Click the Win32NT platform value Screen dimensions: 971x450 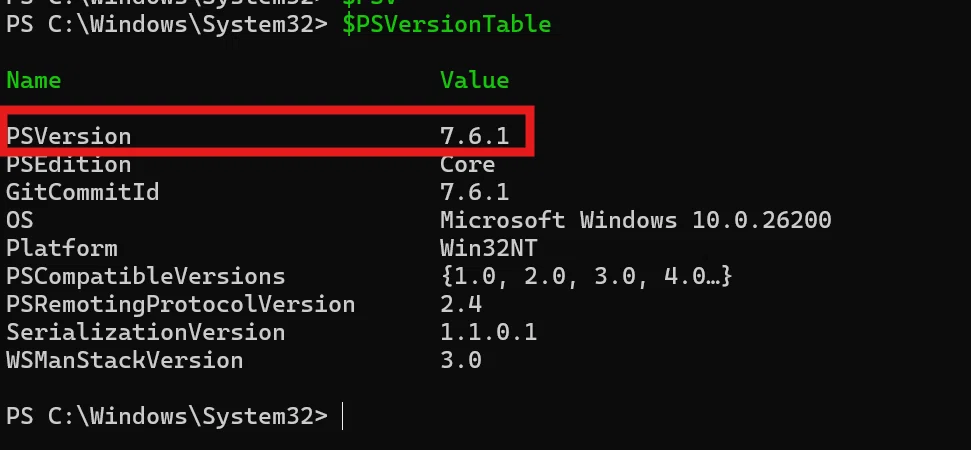(489, 249)
